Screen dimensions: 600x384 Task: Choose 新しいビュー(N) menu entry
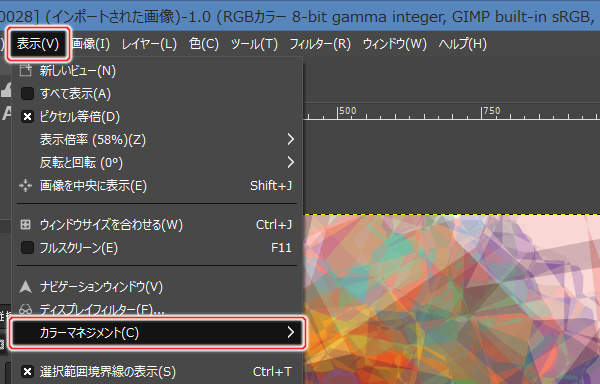click(157, 71)
